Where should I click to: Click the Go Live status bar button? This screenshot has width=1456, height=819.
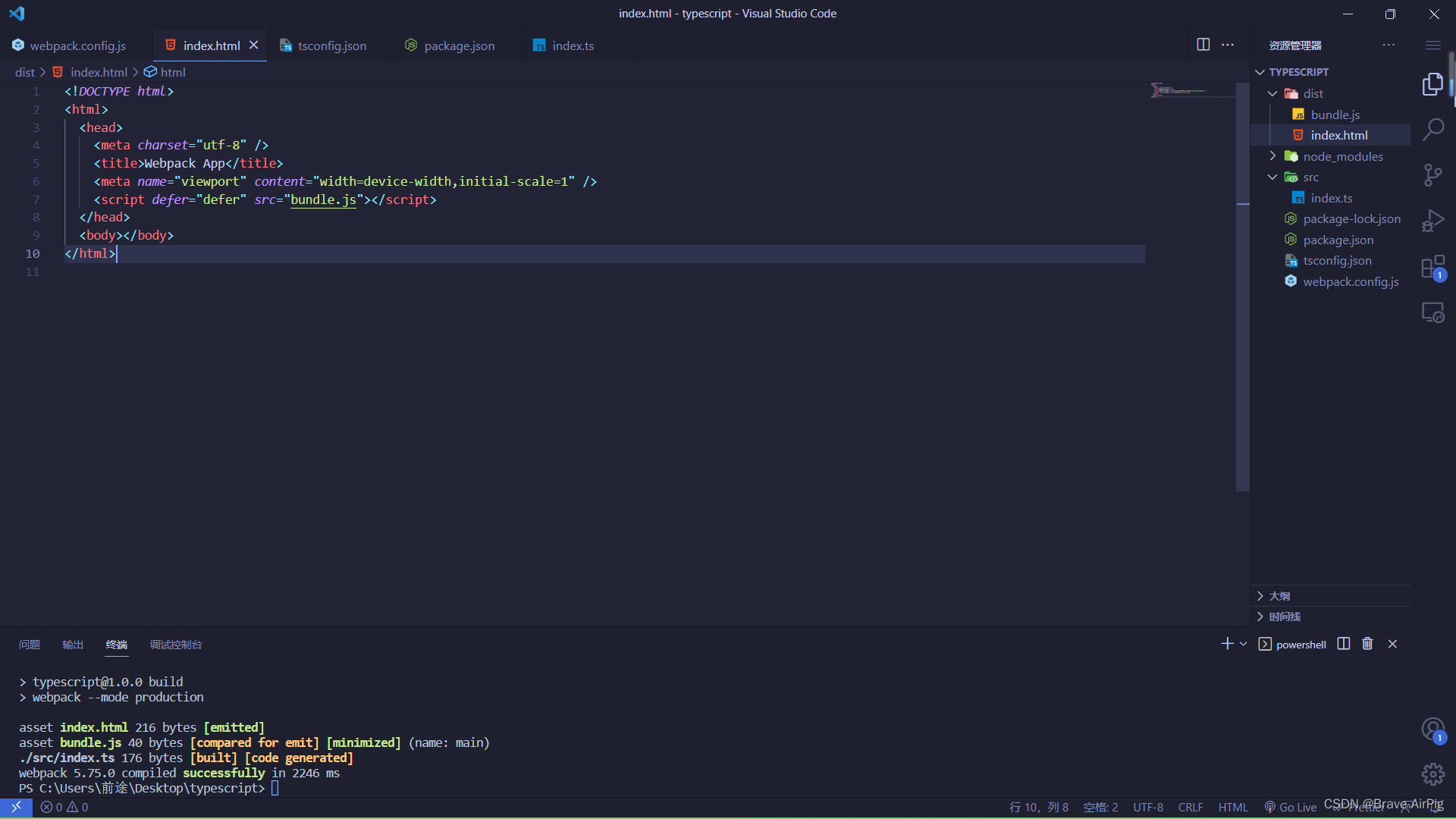point(1291,808)
